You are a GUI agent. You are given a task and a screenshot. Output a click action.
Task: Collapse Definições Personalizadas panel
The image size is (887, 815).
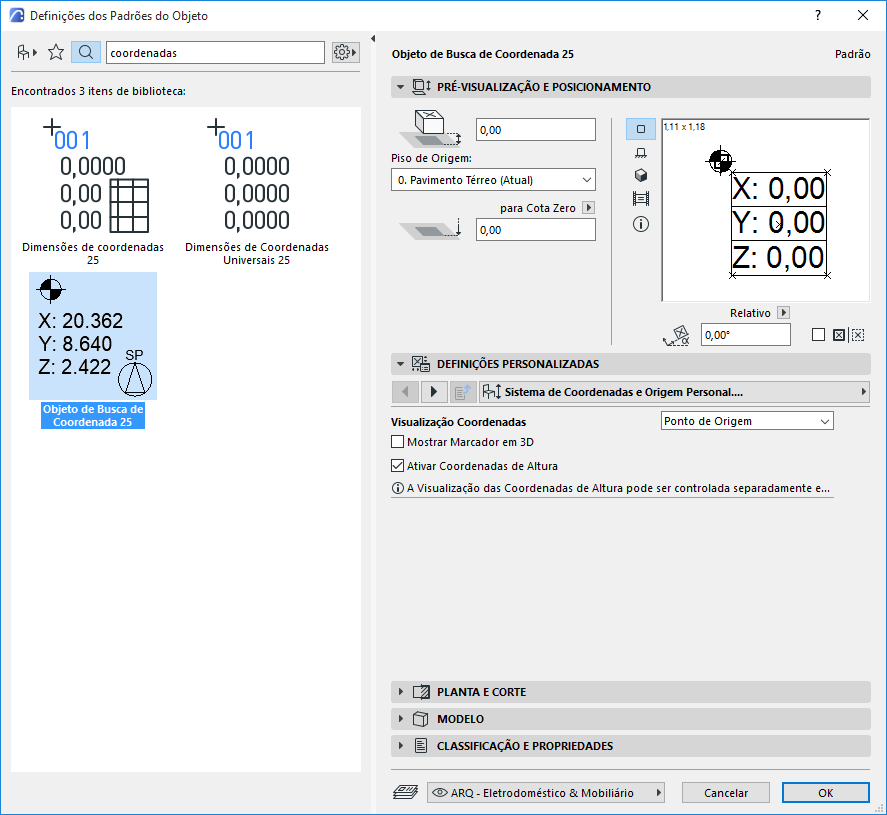(x=401, y=364)
